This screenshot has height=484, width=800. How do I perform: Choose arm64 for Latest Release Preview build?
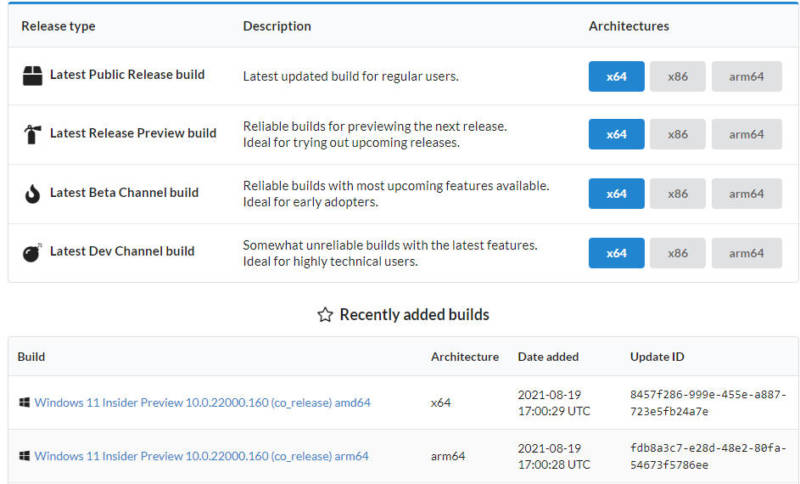(746, 134)
